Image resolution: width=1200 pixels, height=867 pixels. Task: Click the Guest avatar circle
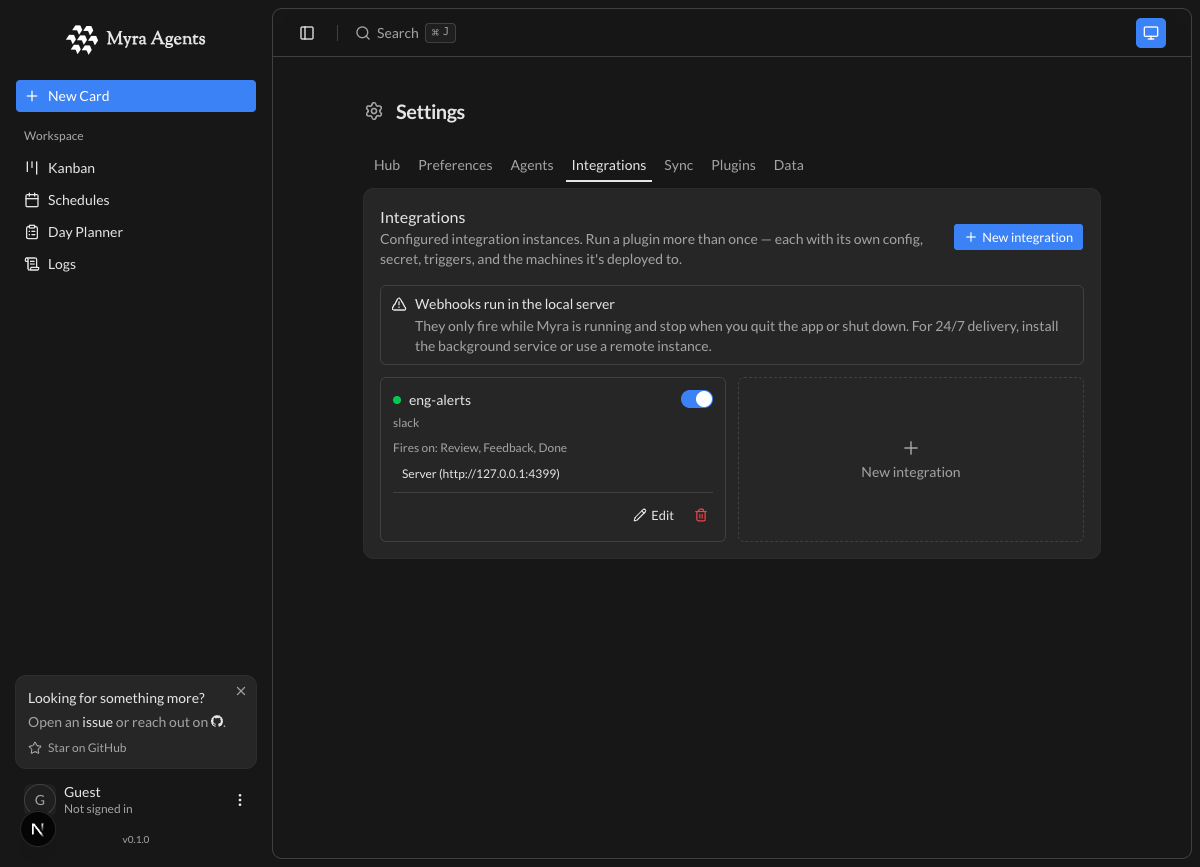(x=40, y=800)
